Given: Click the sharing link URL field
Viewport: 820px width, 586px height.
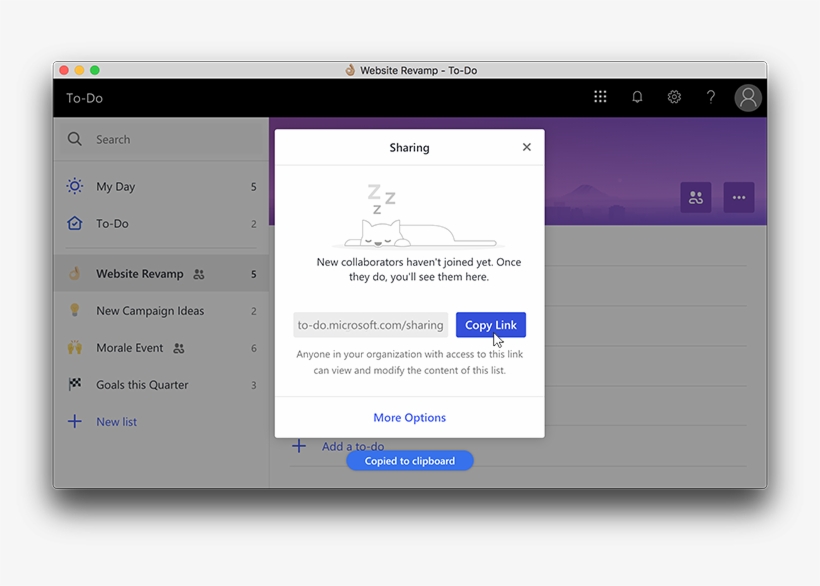Looking at the screenshot, I should click(x=370, y=325).
